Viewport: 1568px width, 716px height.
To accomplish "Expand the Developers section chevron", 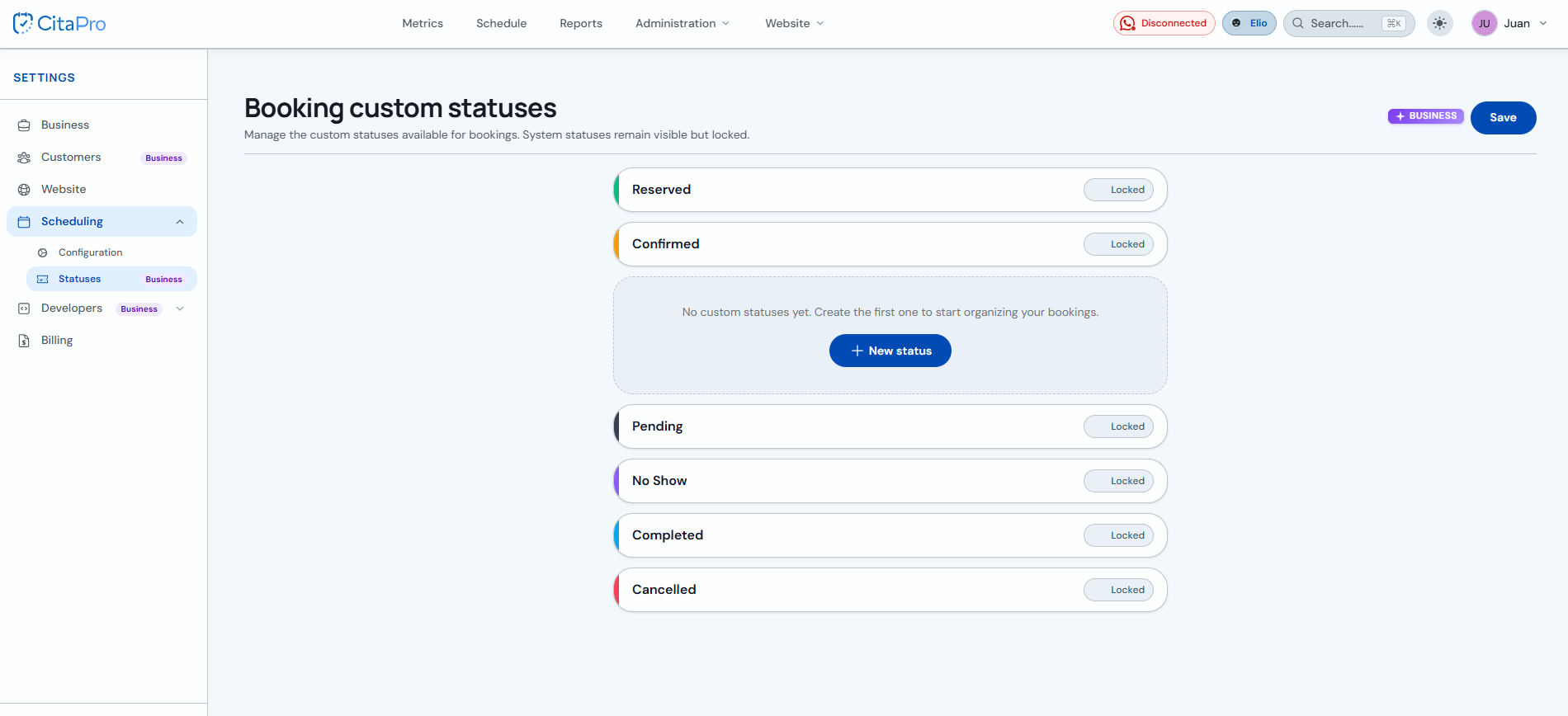I will pos(180,309).
